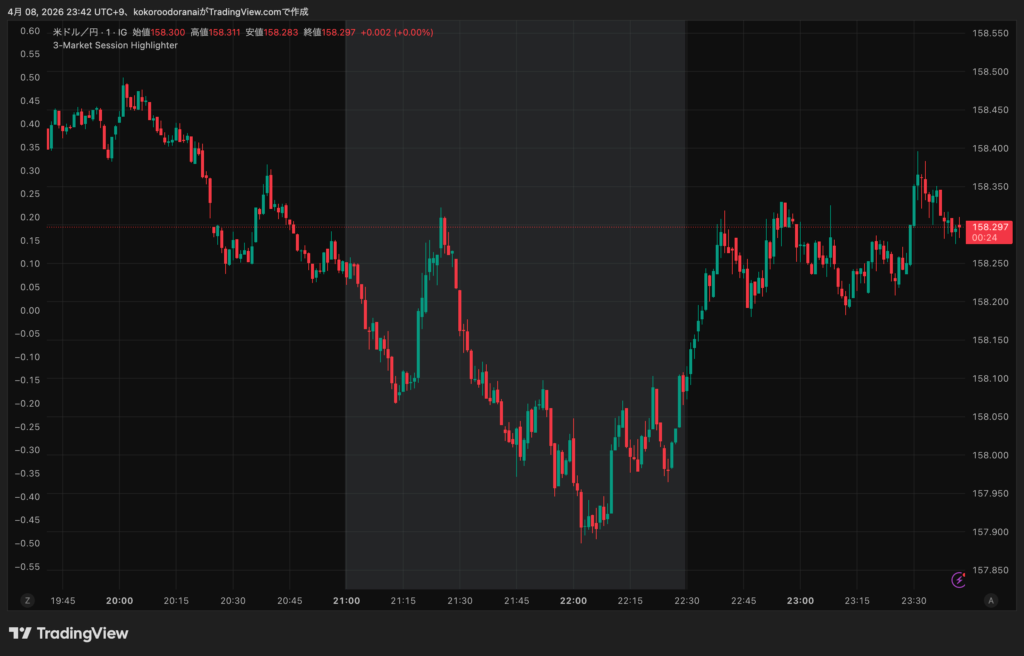Screen dimensions: 1024x656
Task: Click the 157.850 price axis label
Action: [x=989, y=570]
